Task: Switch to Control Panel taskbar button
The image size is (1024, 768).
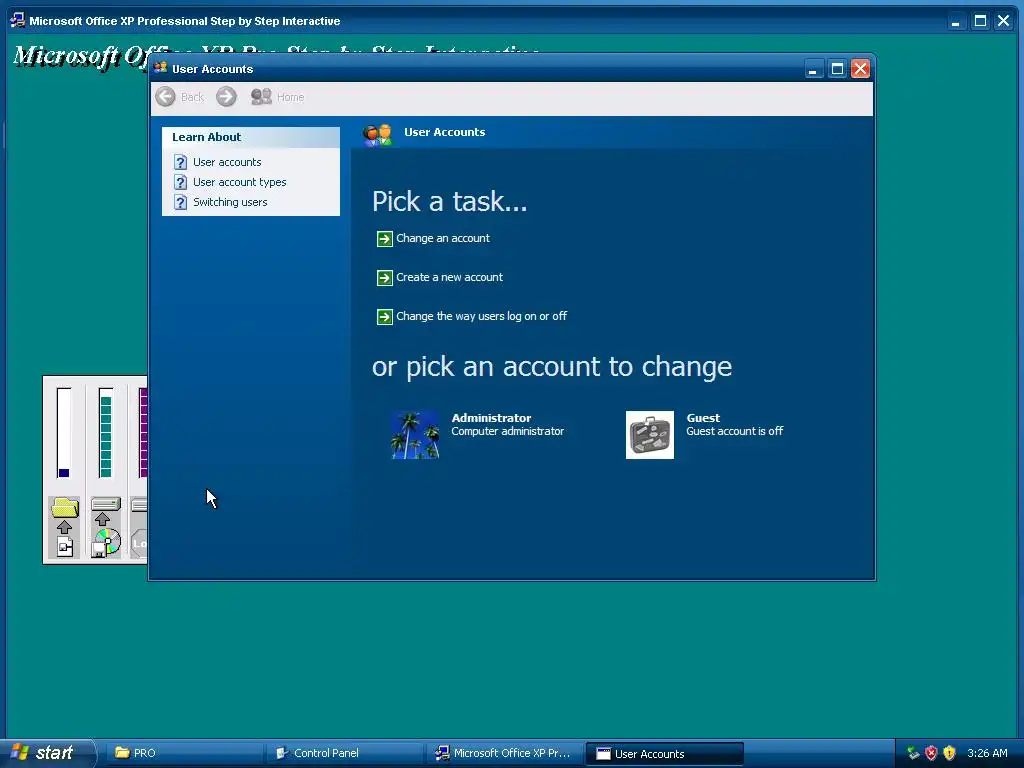Action: point(344,753)
